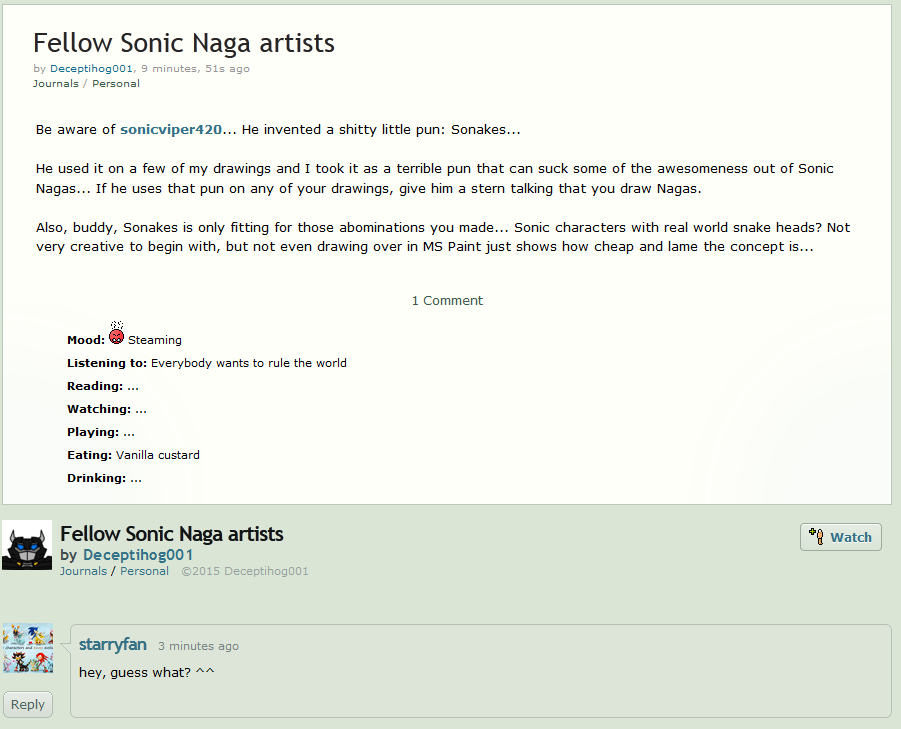Click the 'Eating:' label
901x729 pixels.
point(90,455)
